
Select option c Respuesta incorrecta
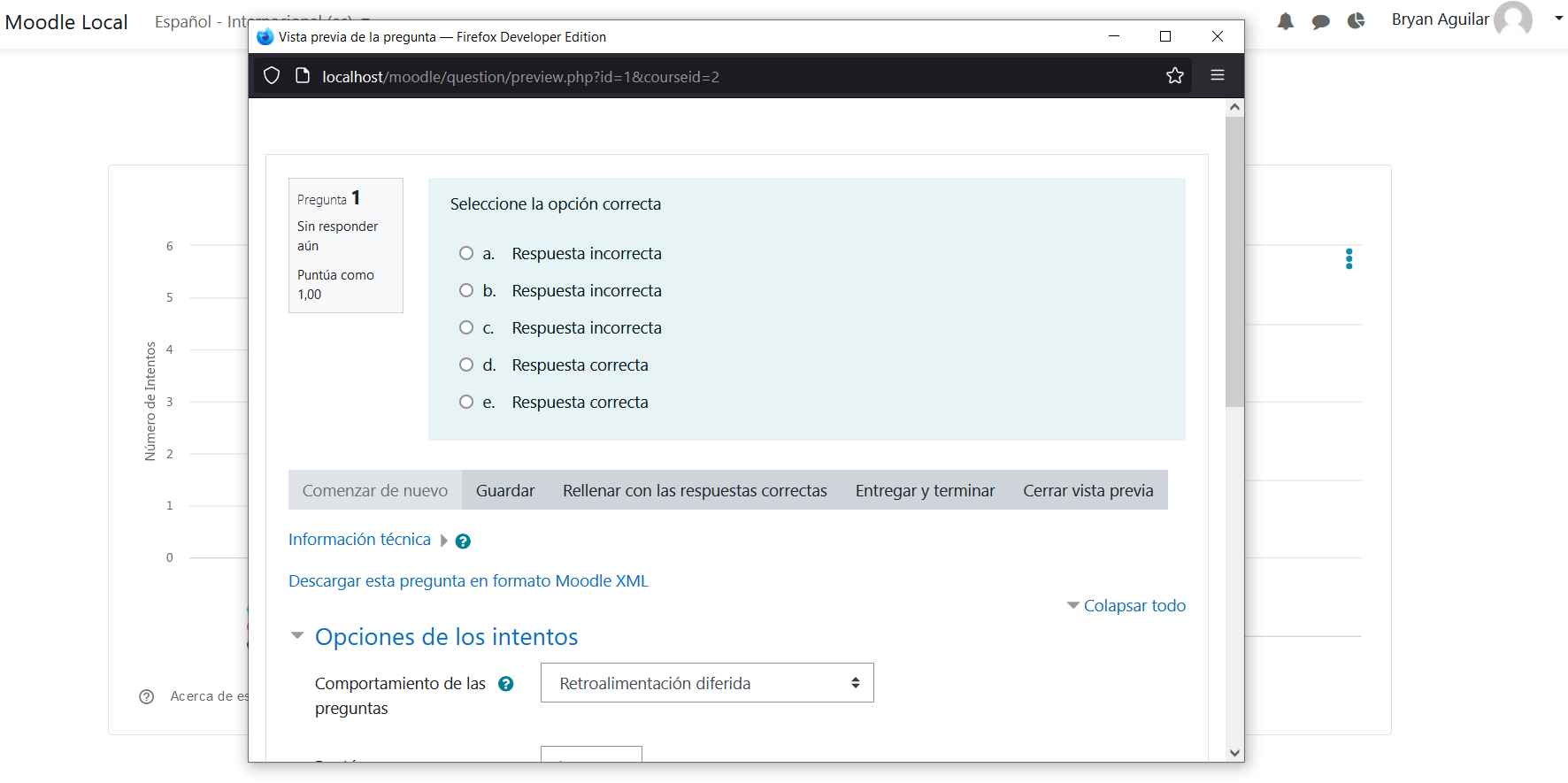point(466,327)
